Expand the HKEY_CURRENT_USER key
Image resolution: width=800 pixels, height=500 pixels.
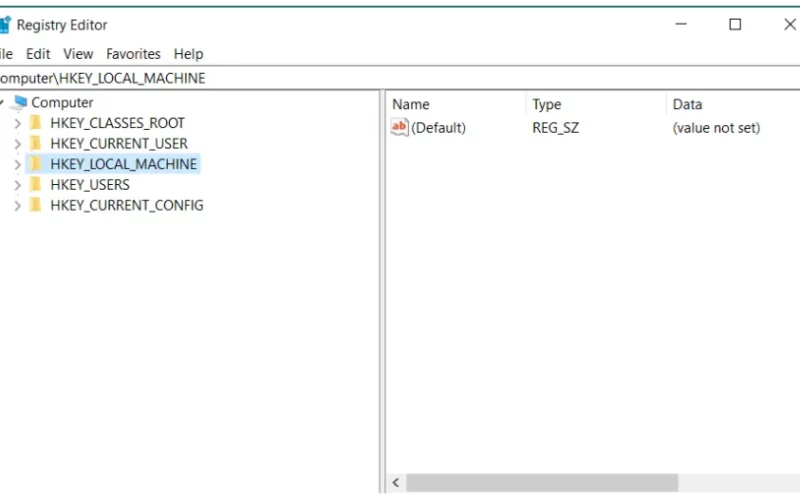[x=17, y=144]
